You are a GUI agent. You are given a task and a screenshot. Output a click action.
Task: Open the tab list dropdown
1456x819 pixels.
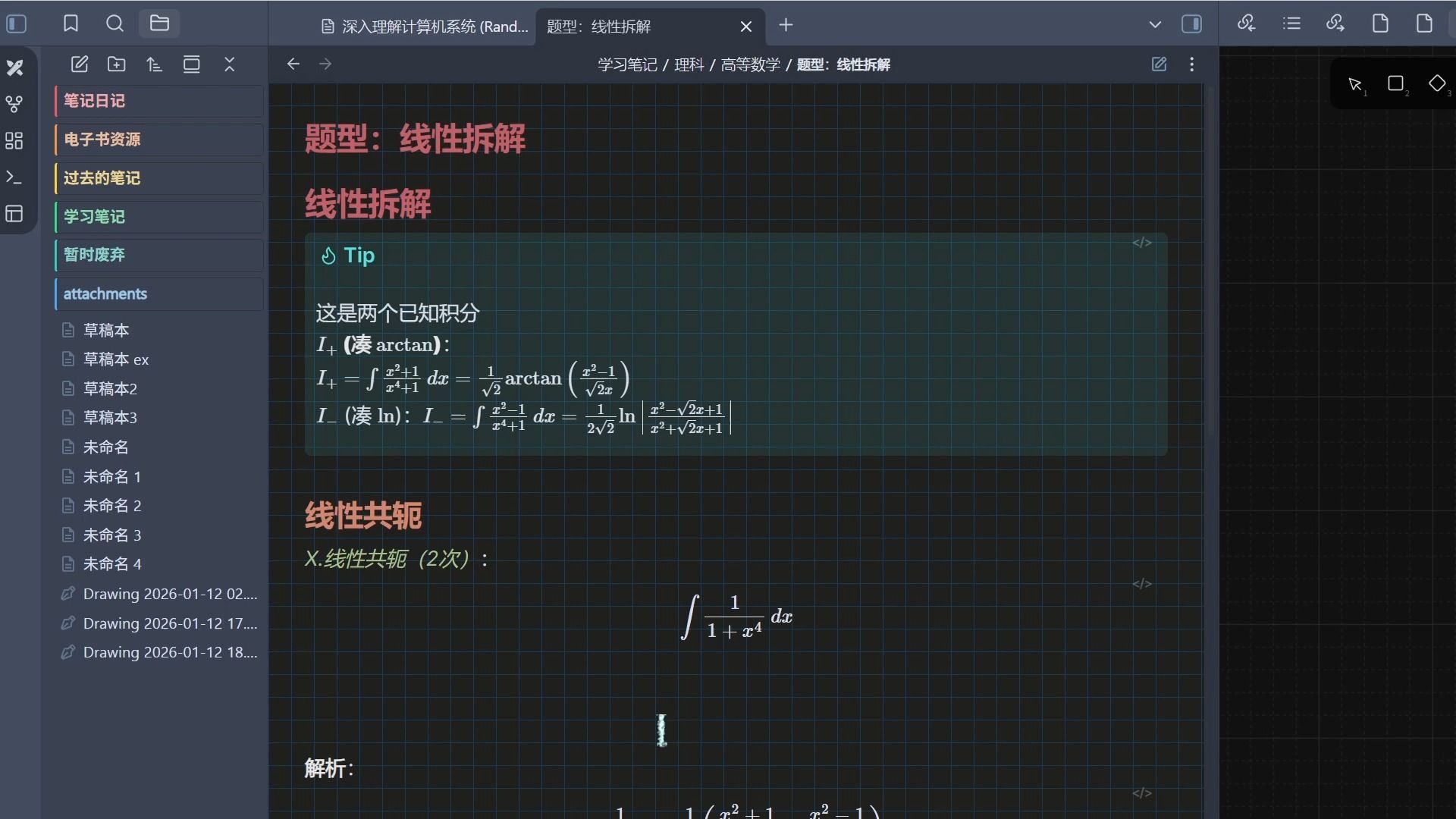click(1155, 24)
